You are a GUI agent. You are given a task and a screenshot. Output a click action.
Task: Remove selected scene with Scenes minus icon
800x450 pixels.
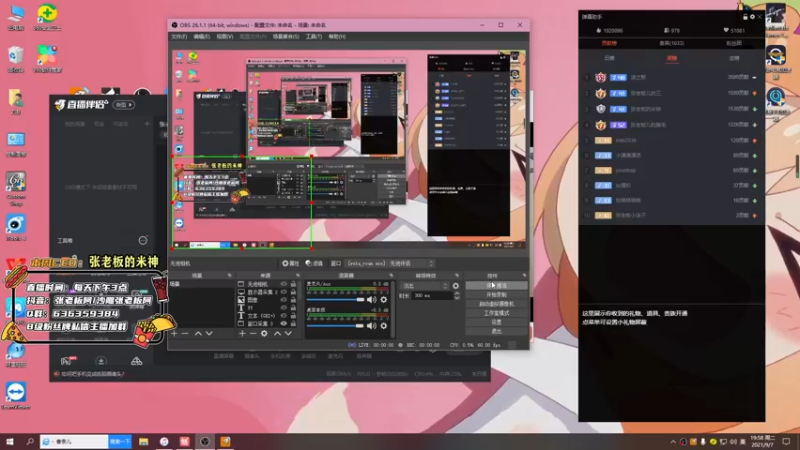coord(185,334)
